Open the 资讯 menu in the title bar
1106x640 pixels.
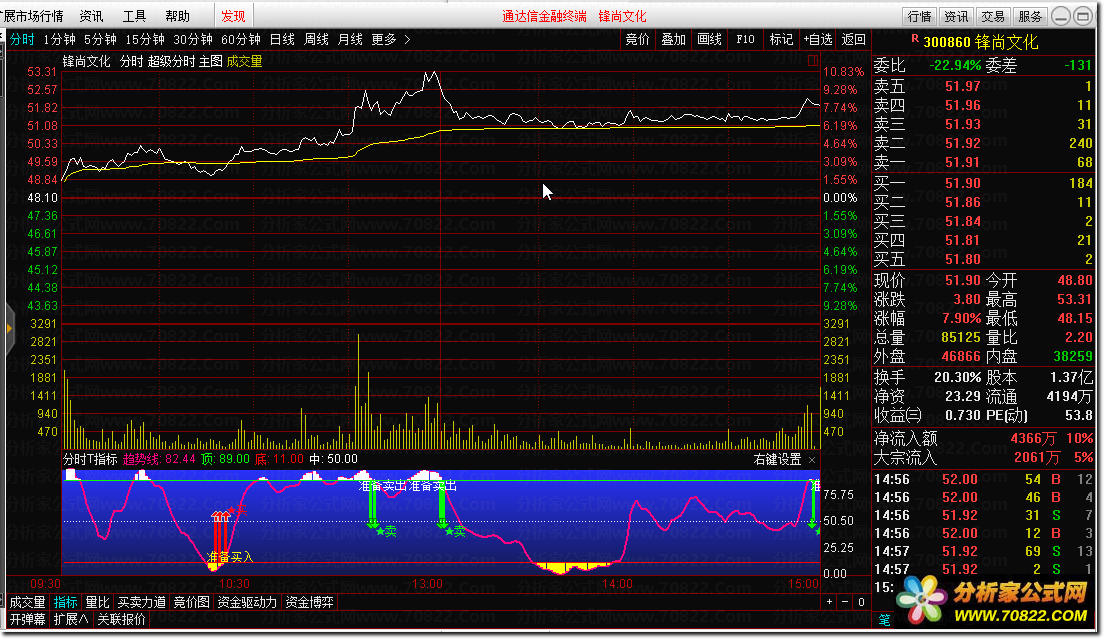tap(91, 16)
